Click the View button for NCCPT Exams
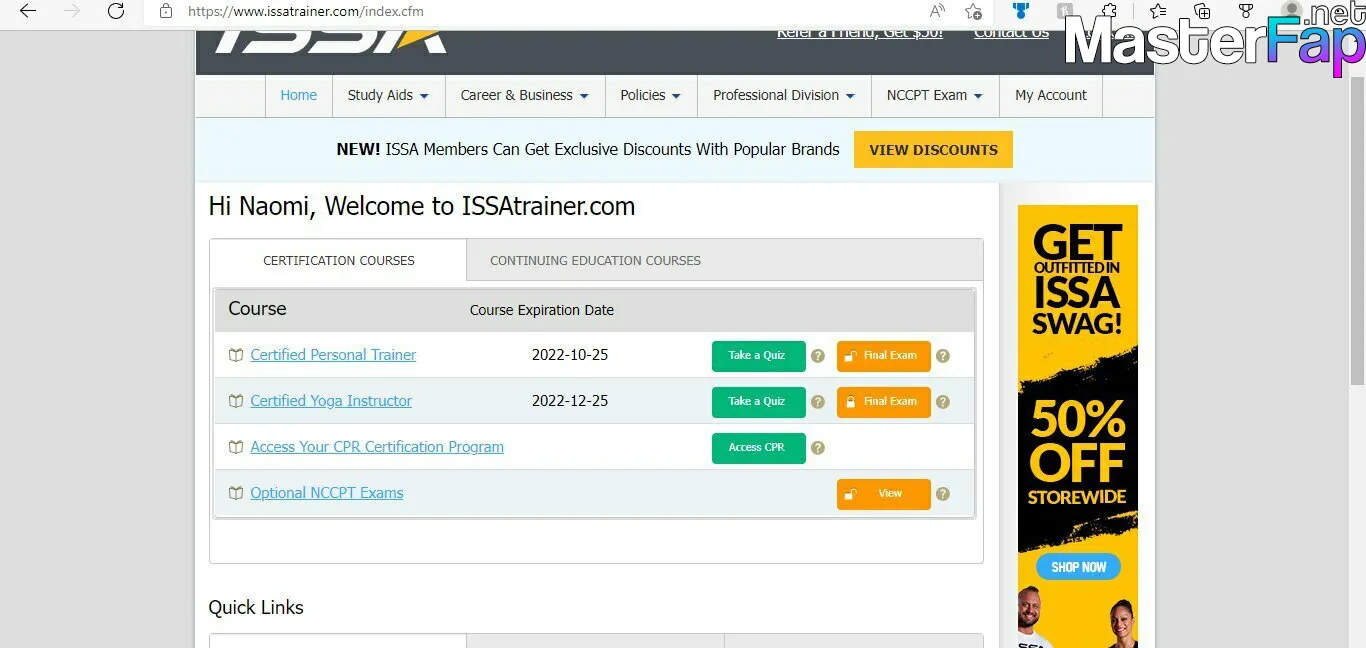1366x648 pixels. tap(884, 494)
